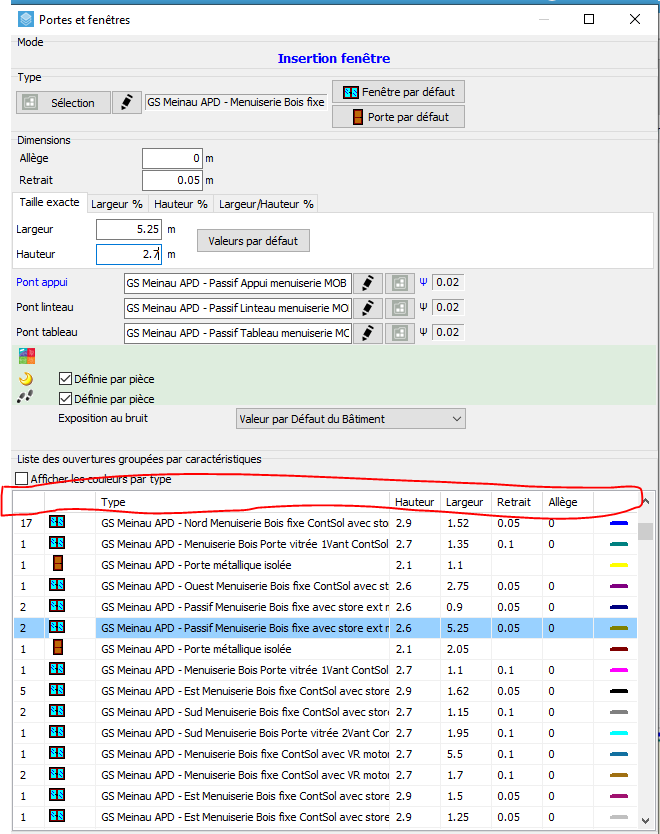The image size is (660, 834).
Task: Click the Fenêtre par défaut button
Action: [398, 92]
